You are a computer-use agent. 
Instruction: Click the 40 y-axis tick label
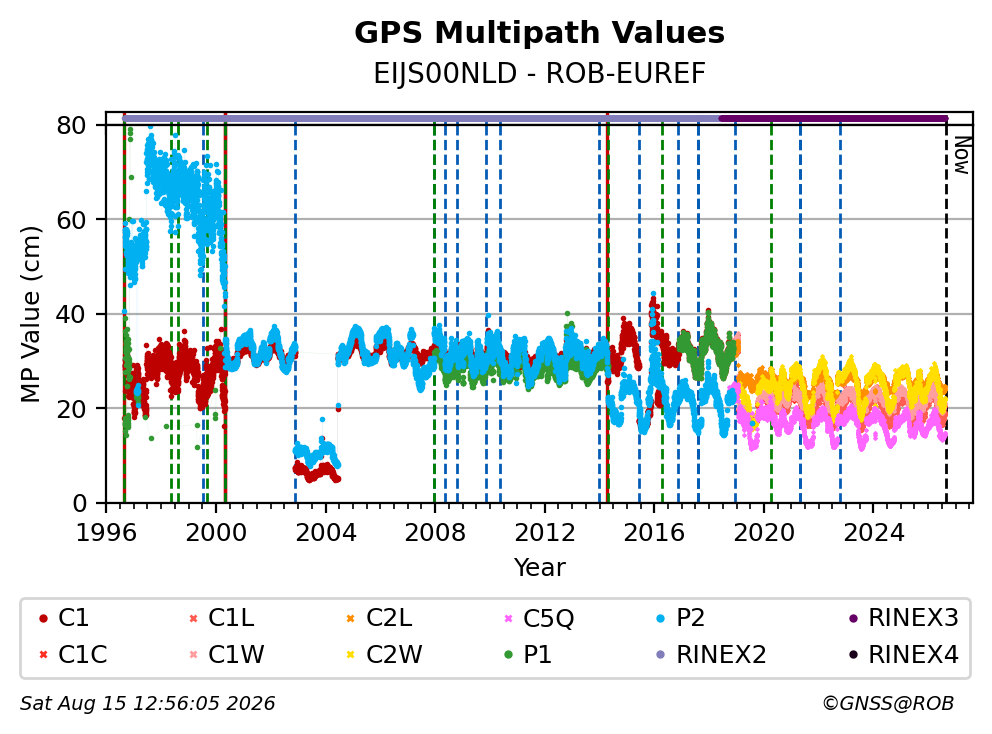pyautogui.click(x=71, y=314)
